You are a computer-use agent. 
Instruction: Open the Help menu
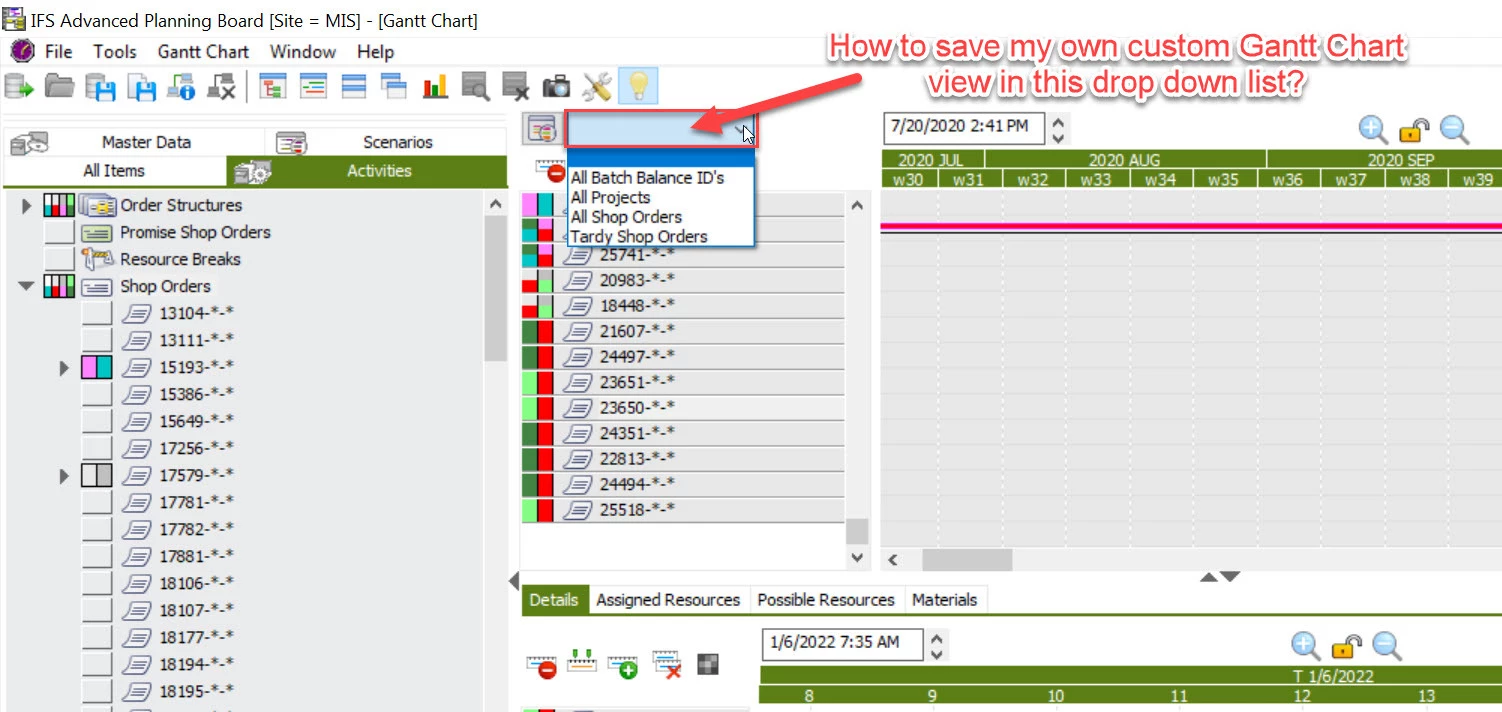tap(376, 51)
